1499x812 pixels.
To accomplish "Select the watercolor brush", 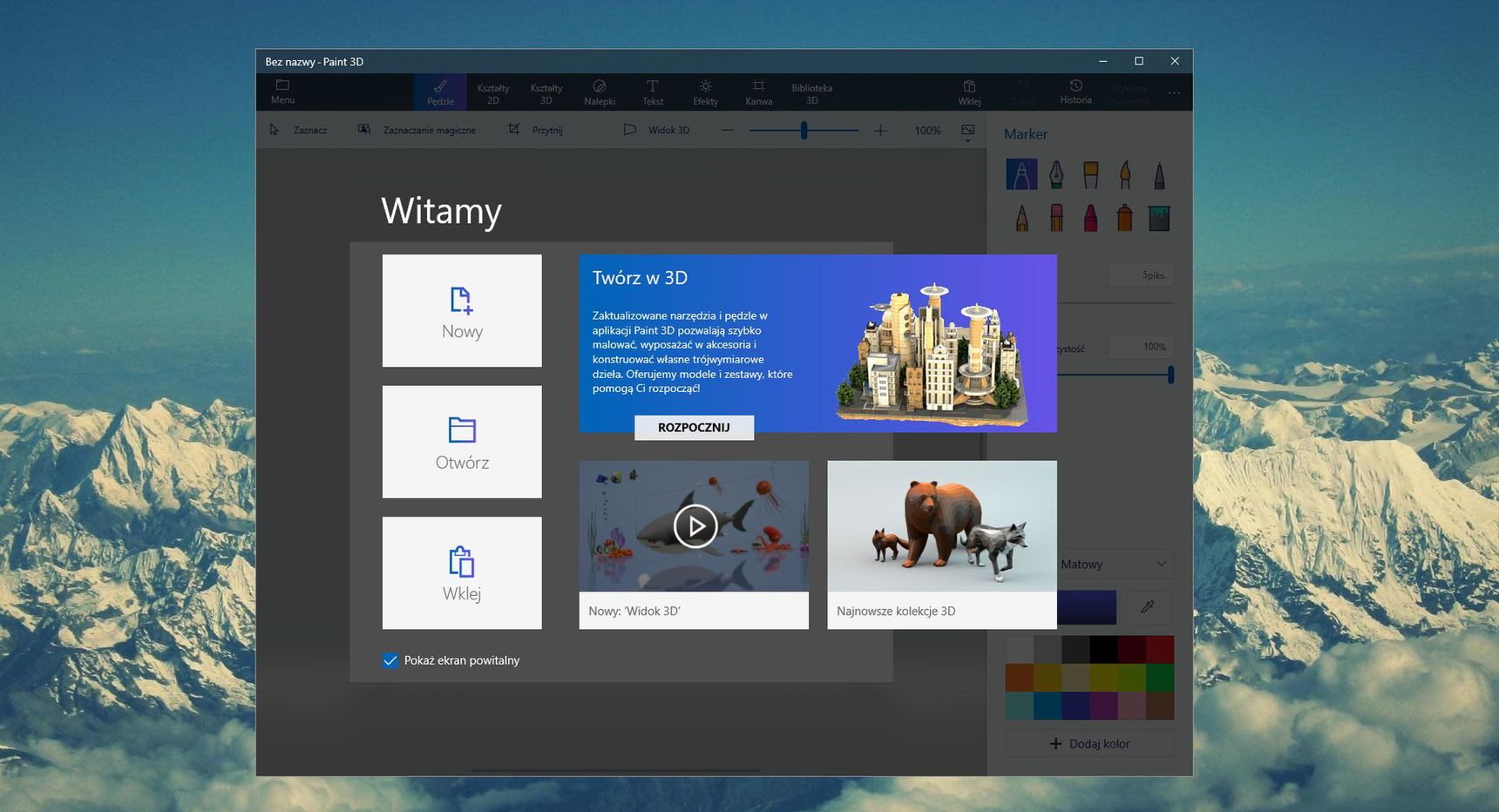I will click(1125, 174).
